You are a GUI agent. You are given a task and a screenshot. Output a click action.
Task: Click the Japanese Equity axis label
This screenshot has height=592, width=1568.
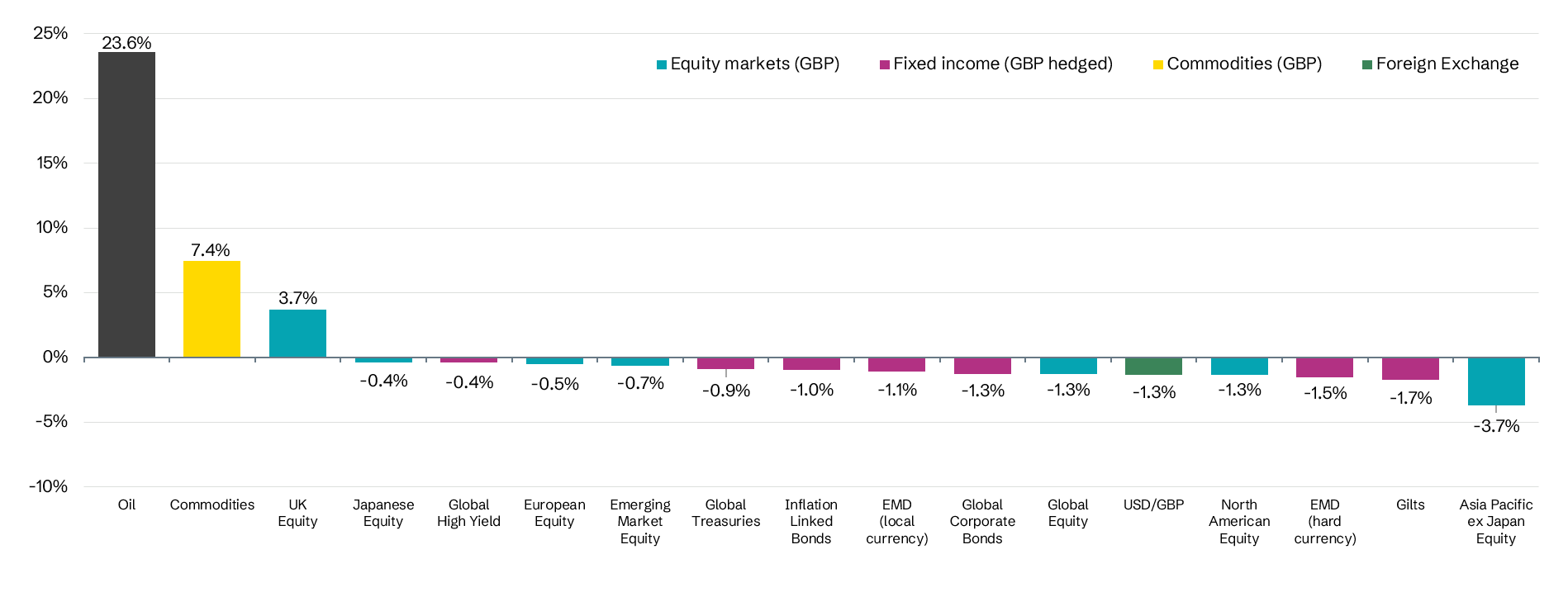click(383, 513)
